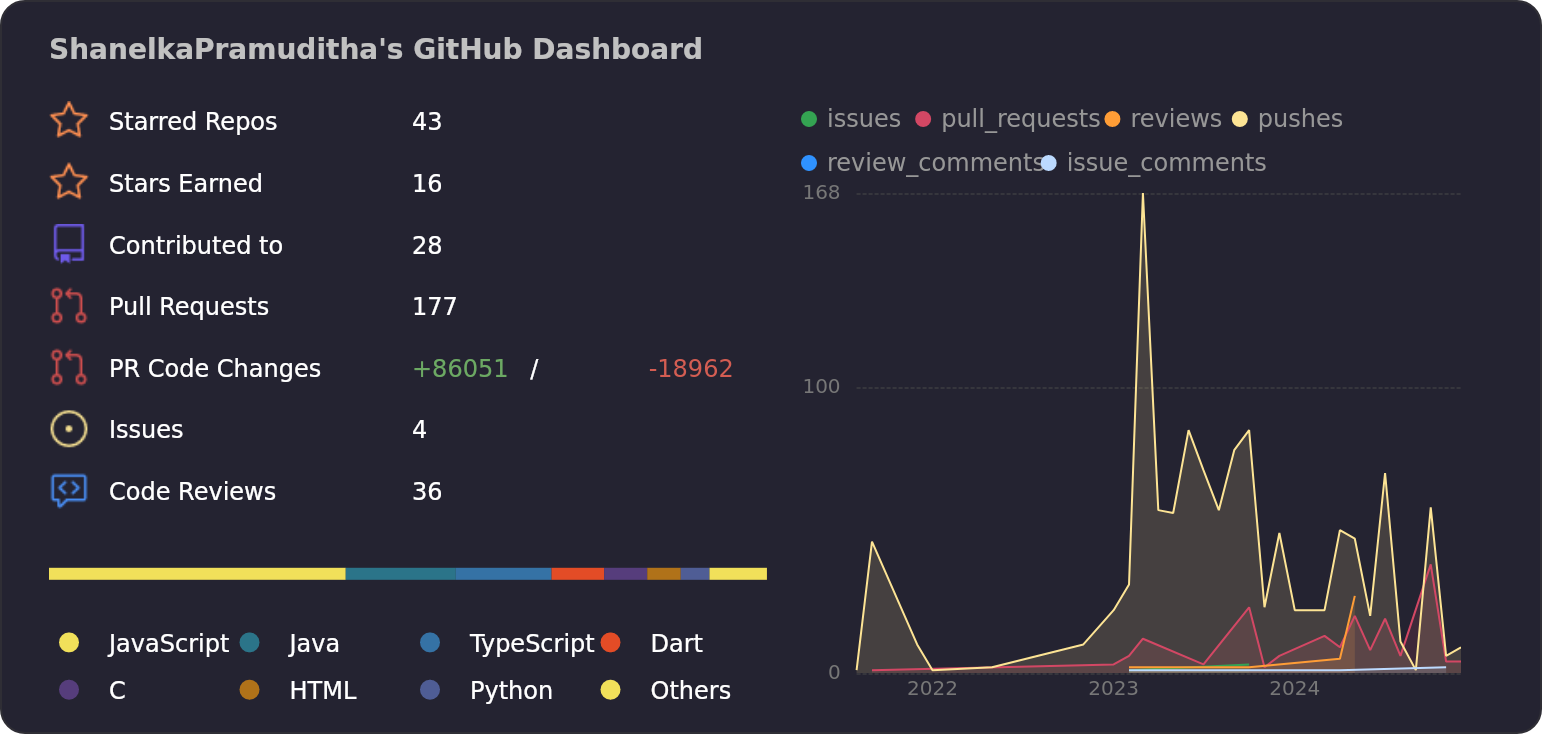
Task: Click the Issues circle icon
Action: click(68, 429)
